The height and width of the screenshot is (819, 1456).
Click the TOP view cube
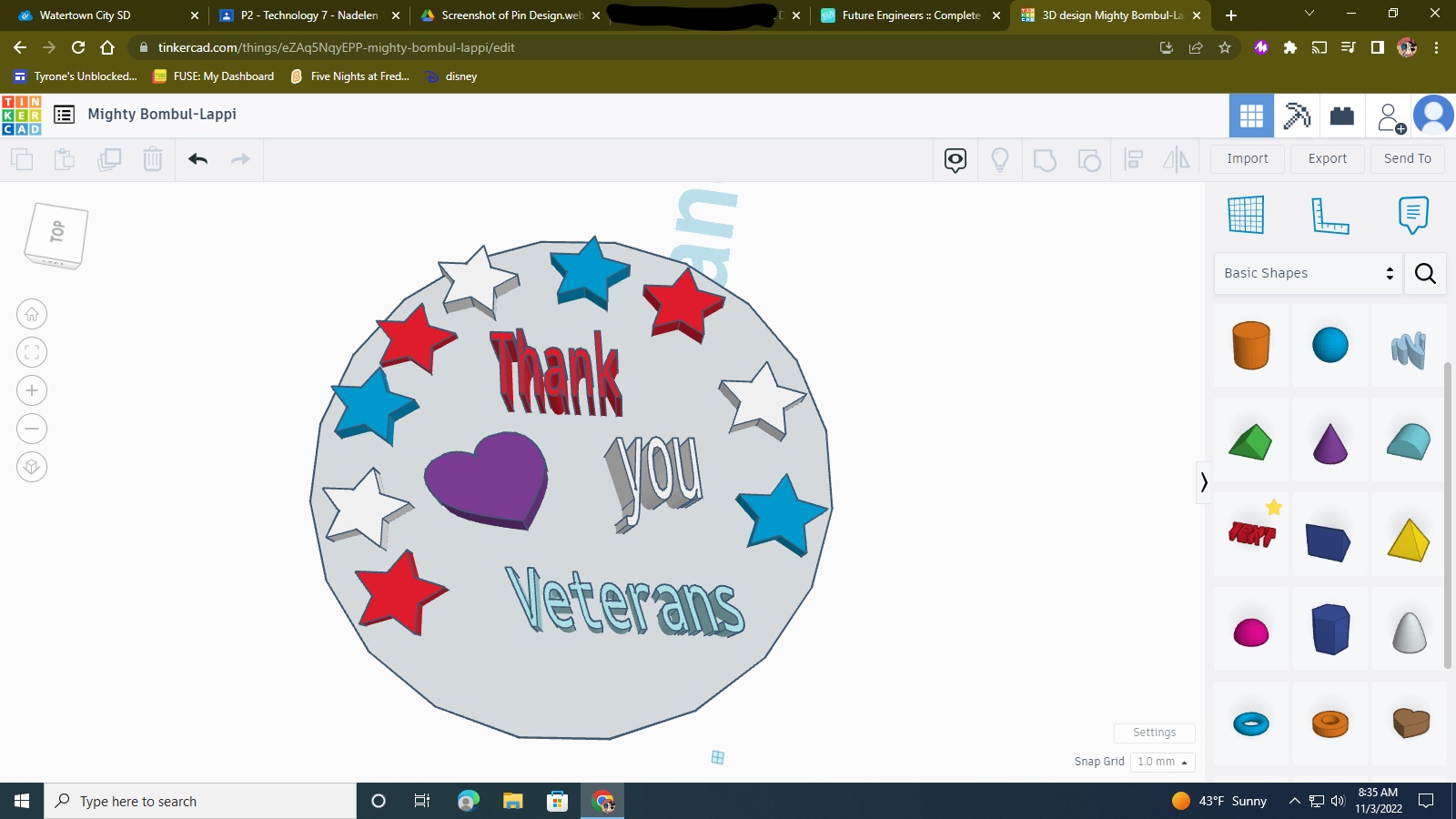click(x=56, y=235)
